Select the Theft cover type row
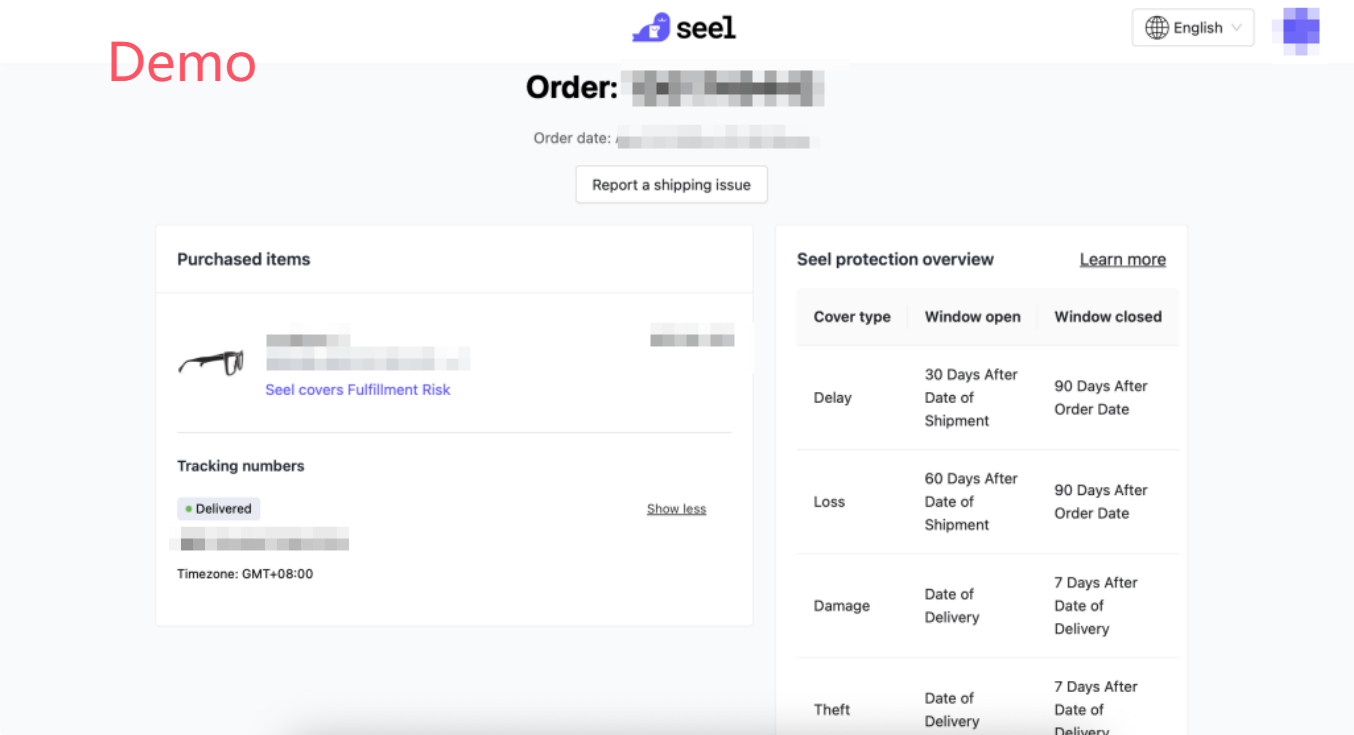The width and height of the screenshot is (1354, 735). click(x=832, y=710)
